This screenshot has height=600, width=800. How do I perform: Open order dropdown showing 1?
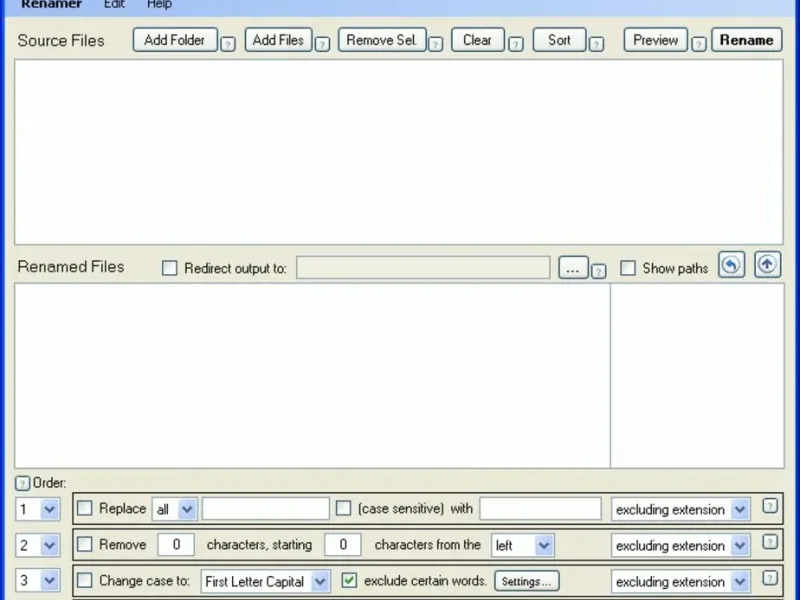point(38,509)
